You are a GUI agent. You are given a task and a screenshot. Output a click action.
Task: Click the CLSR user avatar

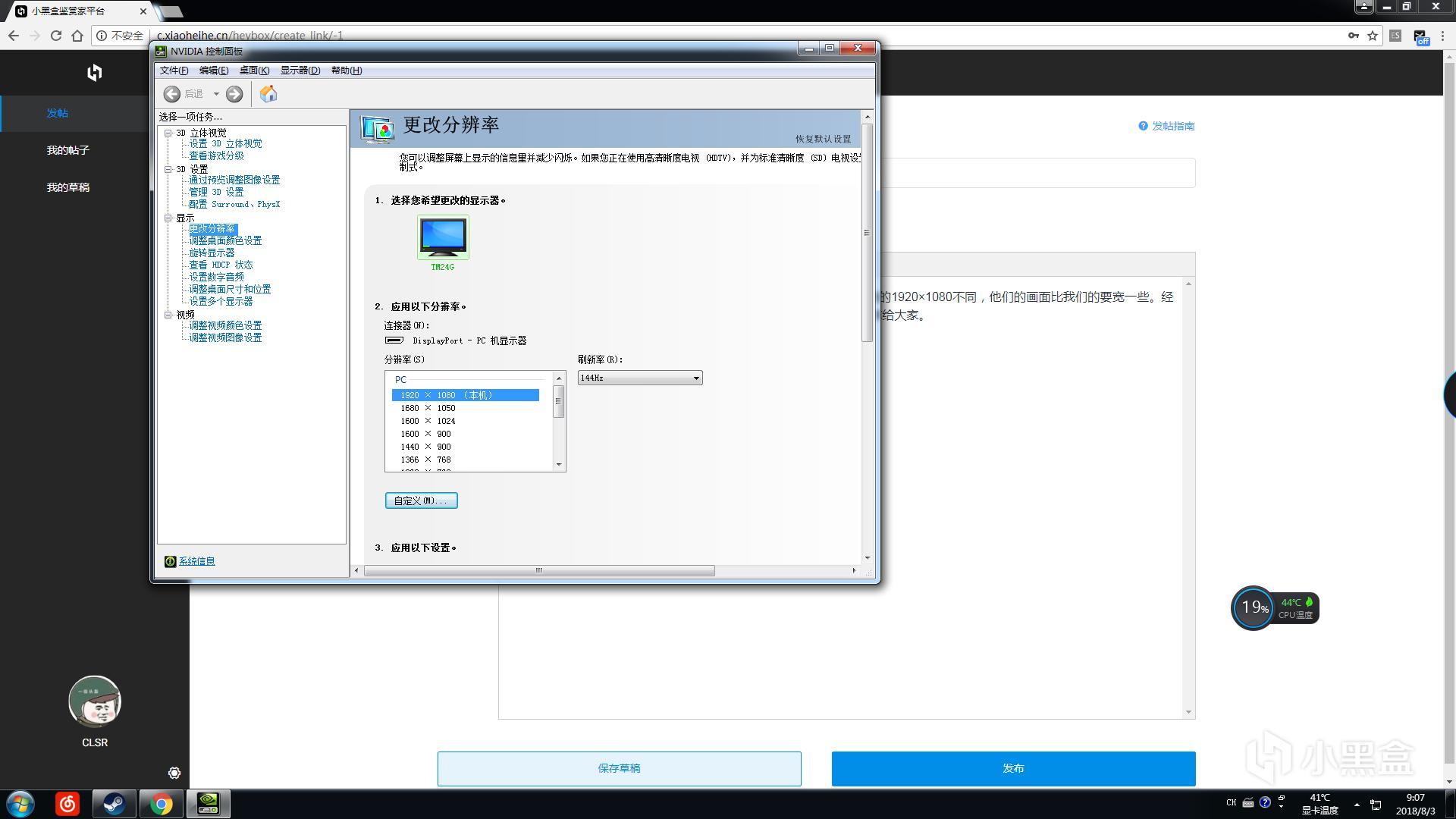(x=95, y=701)
